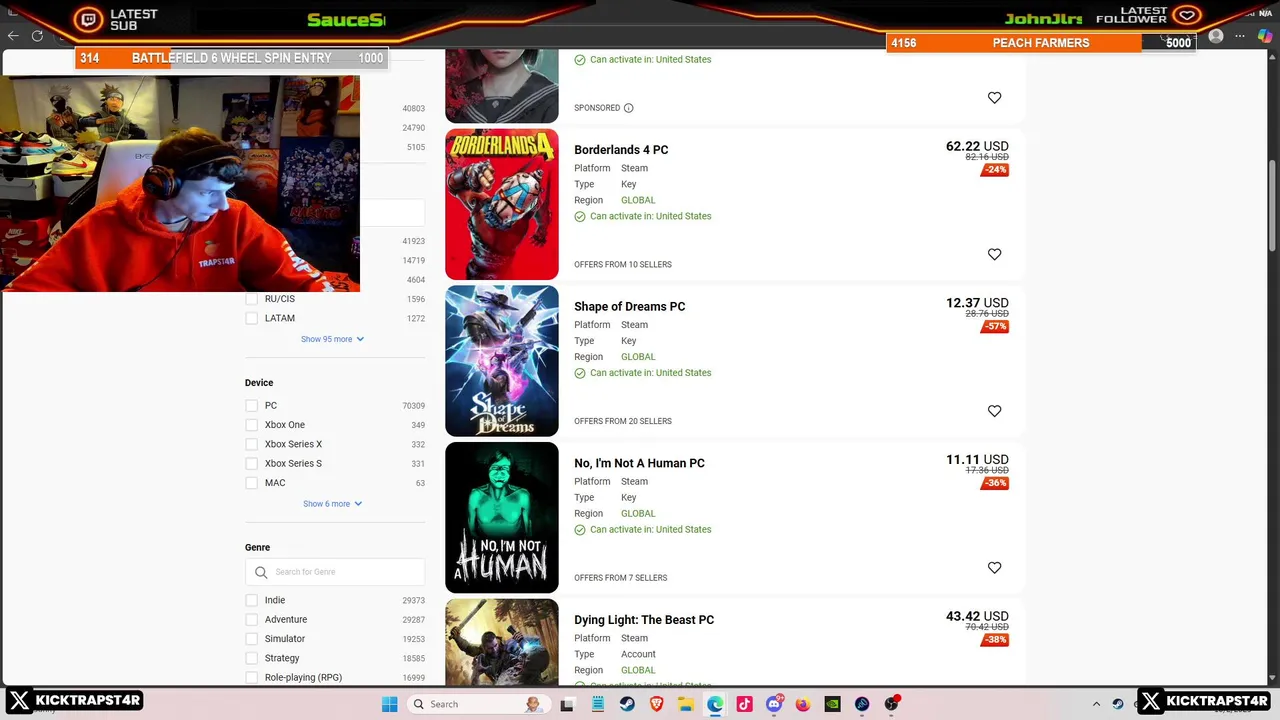Open Task View in the taskbar

pos(567,704)
